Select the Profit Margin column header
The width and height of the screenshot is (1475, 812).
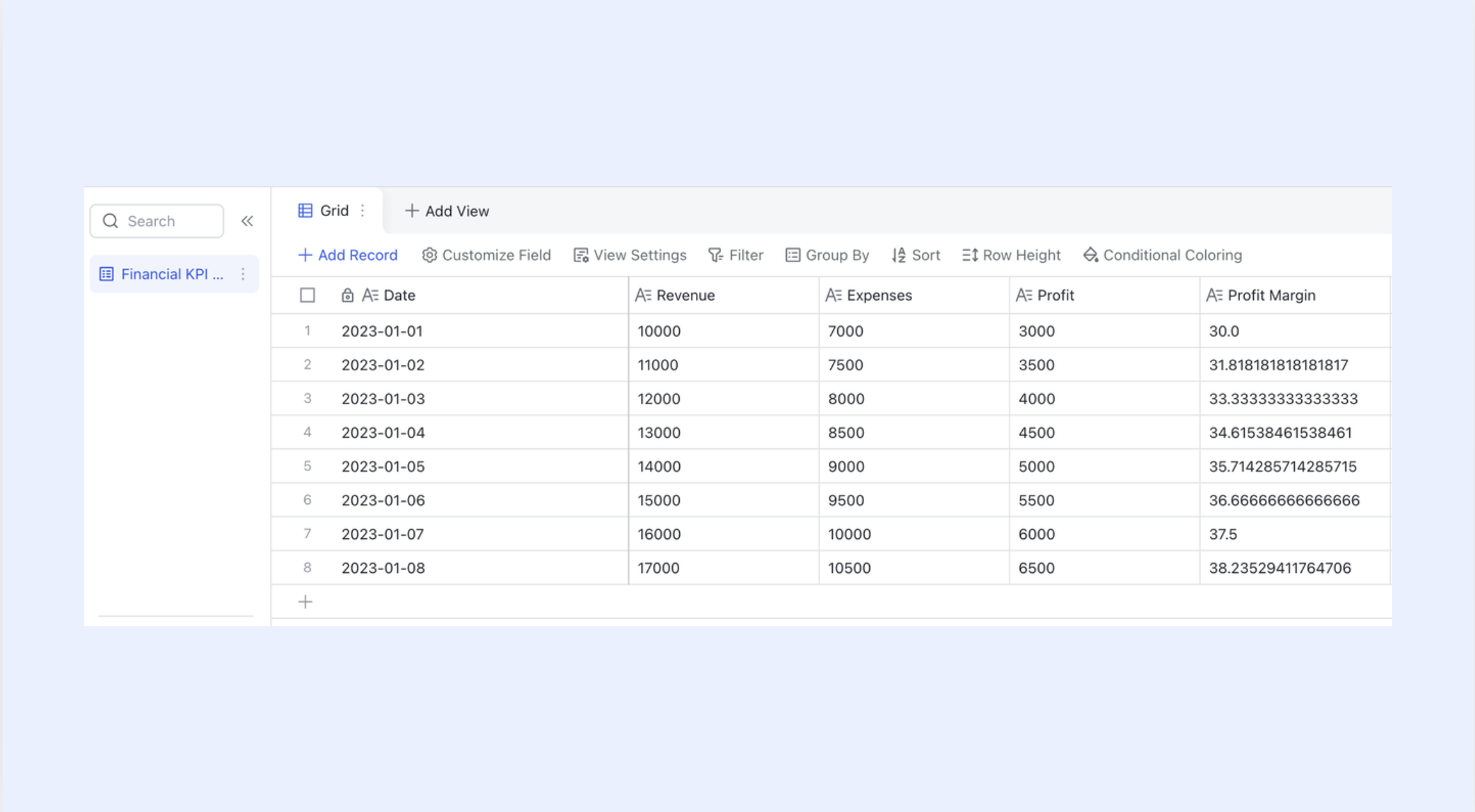tap(1295, 295)
